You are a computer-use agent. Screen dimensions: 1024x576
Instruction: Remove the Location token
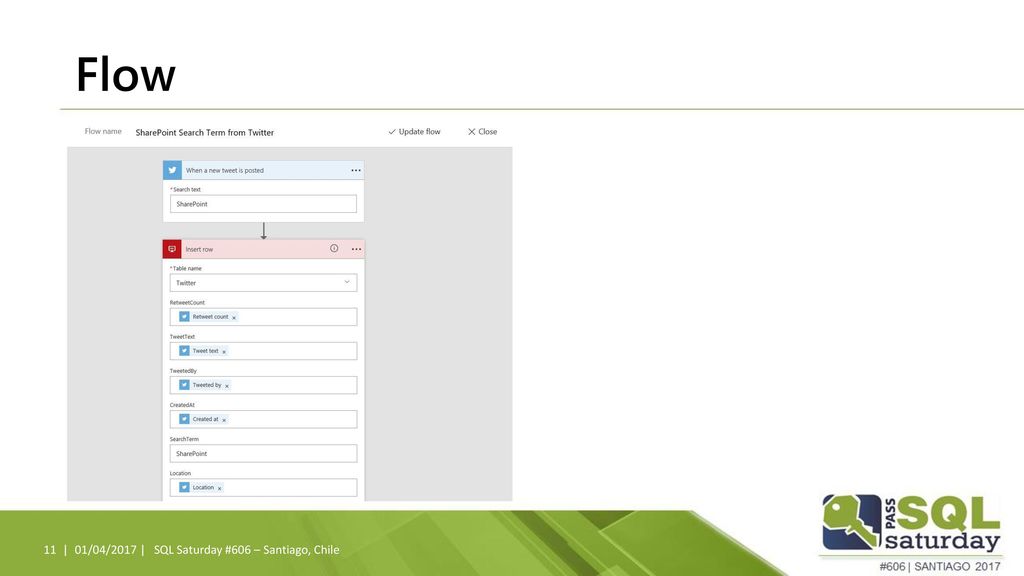[x=219, y=488]
